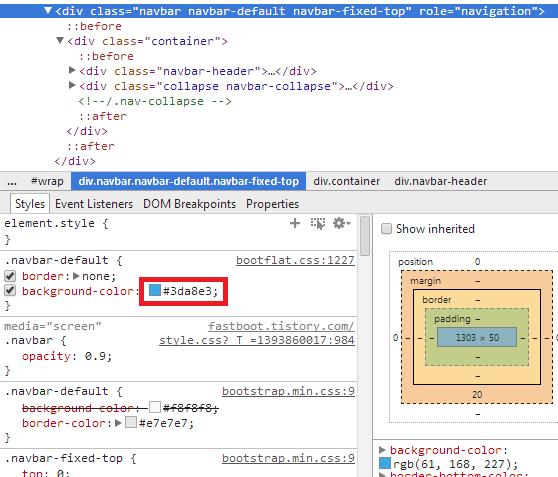Expand computed background-color property
The height and width of the screenshot is (477, 558).
point(383,450)
